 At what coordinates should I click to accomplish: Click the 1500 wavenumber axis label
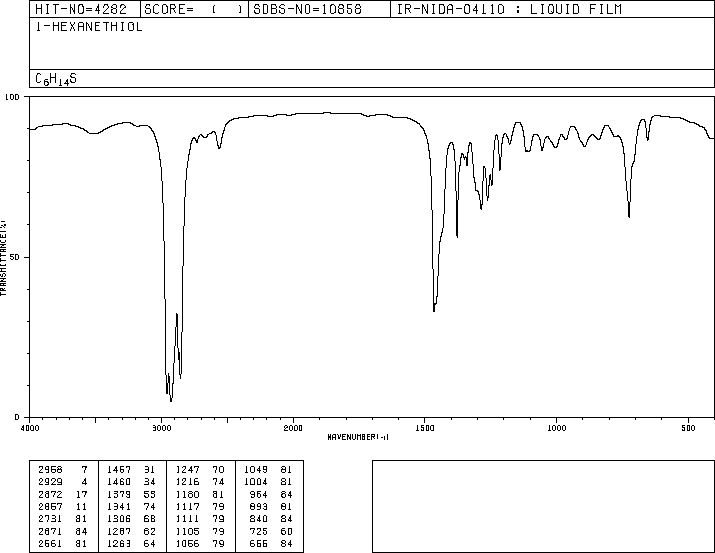point(425,428)
